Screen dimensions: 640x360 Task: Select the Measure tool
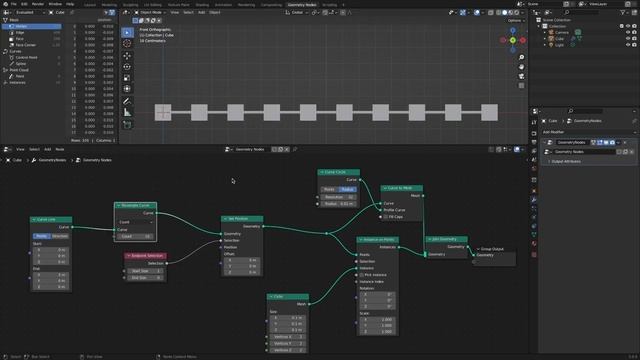[x=127, y=112]
